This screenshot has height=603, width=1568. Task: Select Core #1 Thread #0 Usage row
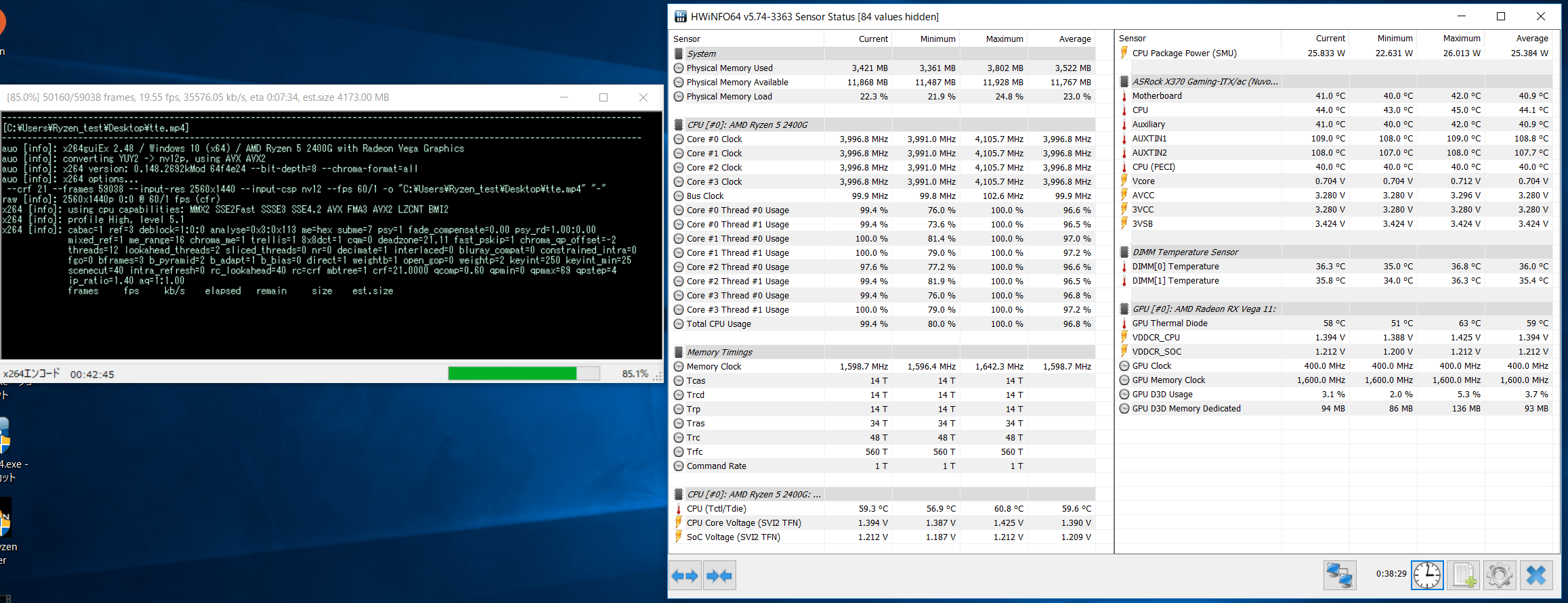point(882,238)
